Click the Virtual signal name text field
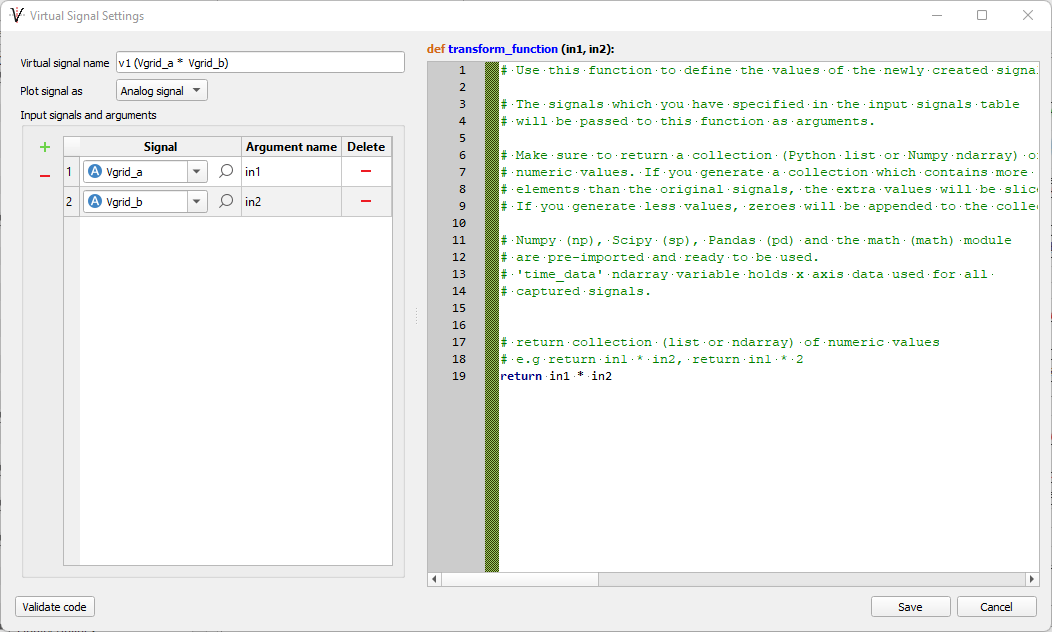This screenshot has height=632, width=1052. click(x=260, y=62)
